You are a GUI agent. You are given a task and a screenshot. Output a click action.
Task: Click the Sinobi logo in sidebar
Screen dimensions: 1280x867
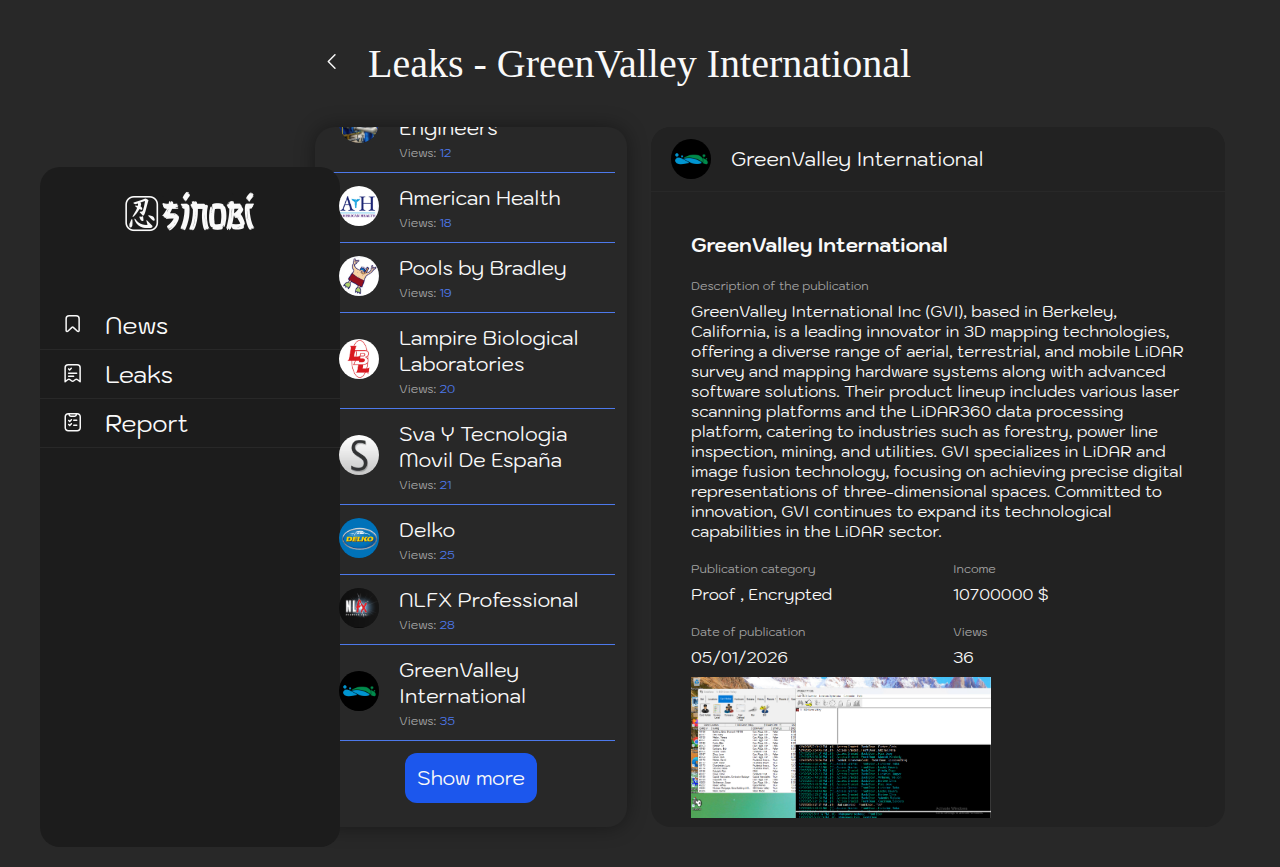tap(190, 213)
